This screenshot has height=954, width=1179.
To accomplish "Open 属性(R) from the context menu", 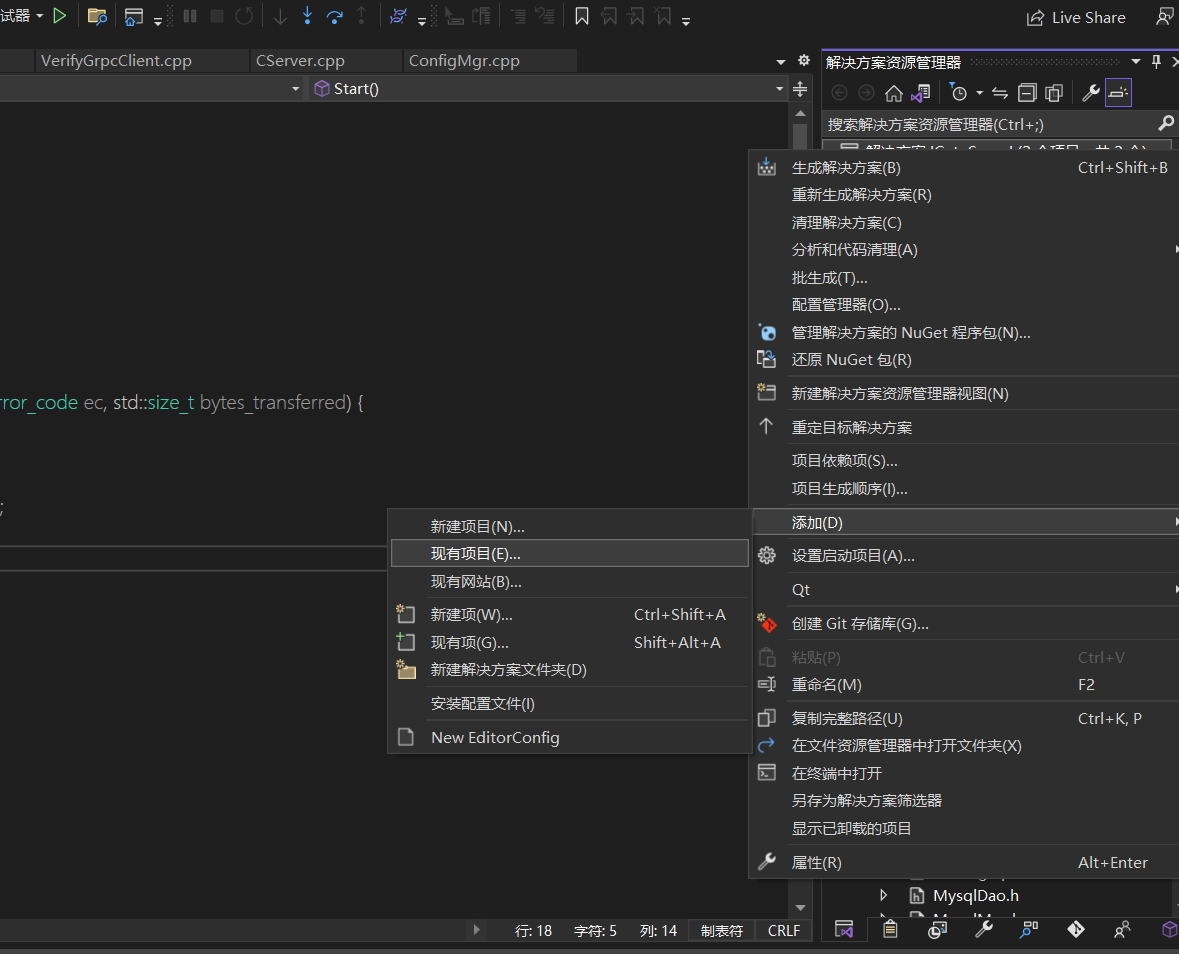I will (x=964, y=862).
